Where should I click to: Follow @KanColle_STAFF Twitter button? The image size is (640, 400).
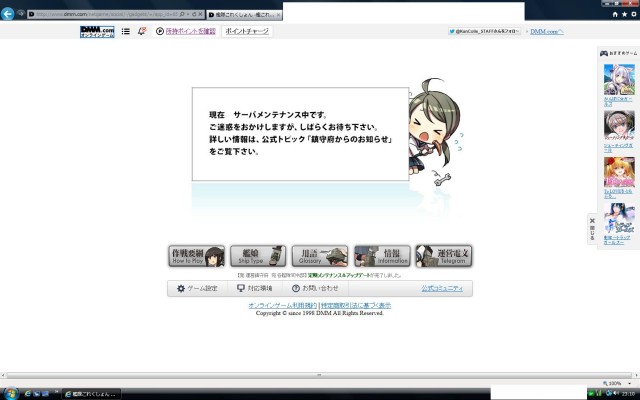(x=484, y=31)
